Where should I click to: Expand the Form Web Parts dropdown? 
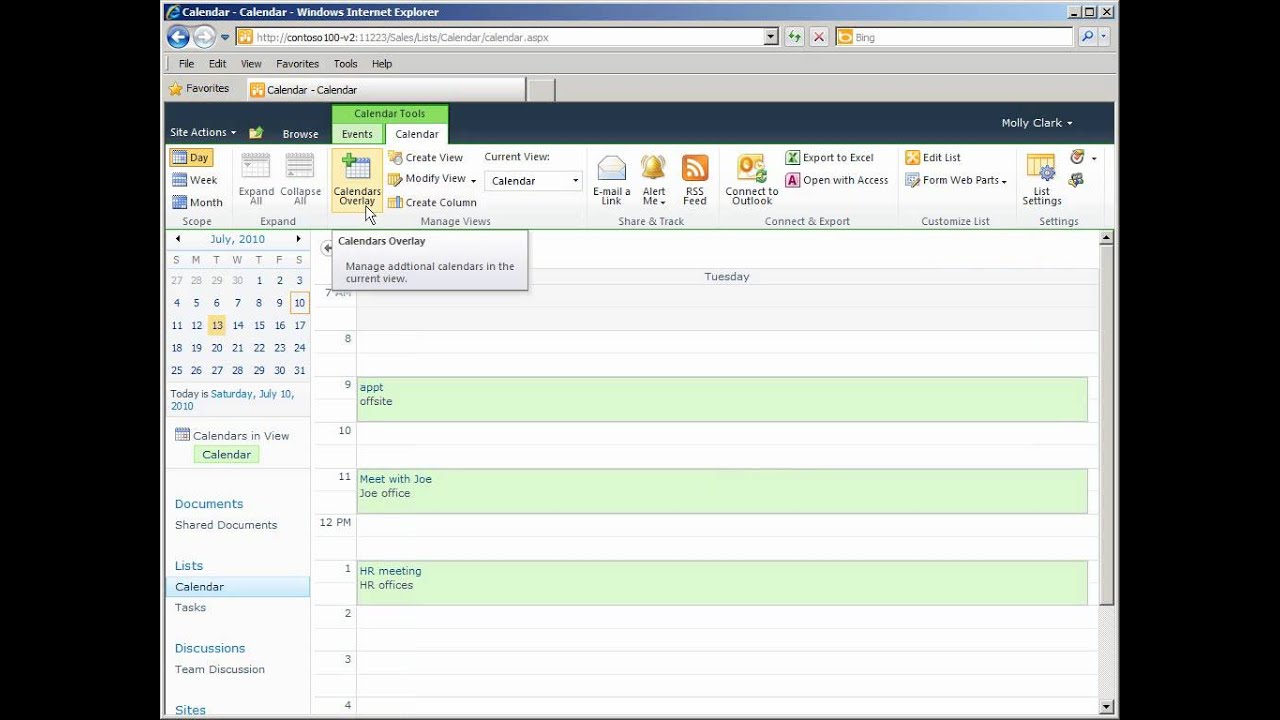pyautogui.click(x=1003, y=181)
